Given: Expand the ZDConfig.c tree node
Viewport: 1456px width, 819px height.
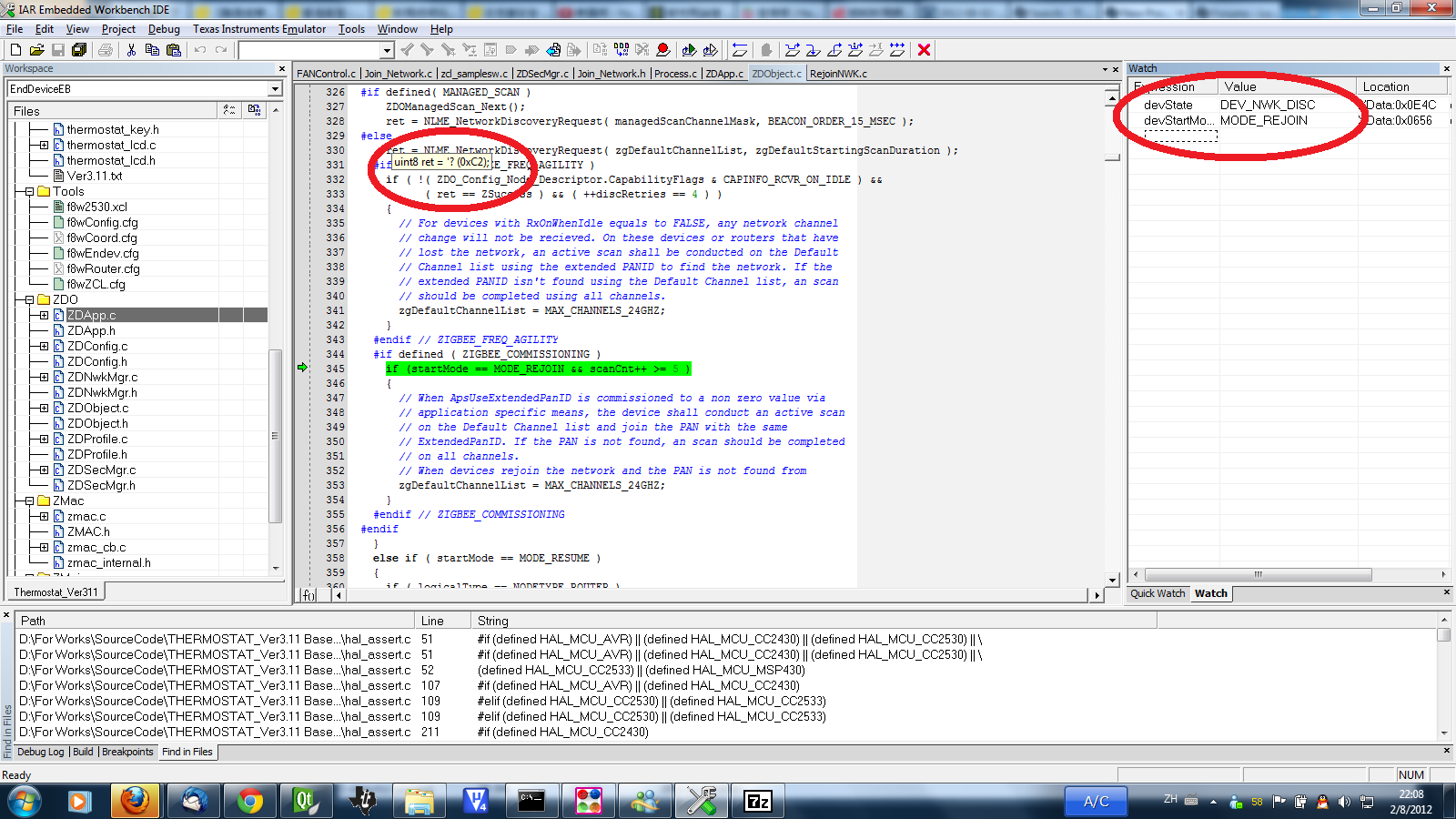Looking at the screenshot, I should pyautogui.click(x=44, y=347).
